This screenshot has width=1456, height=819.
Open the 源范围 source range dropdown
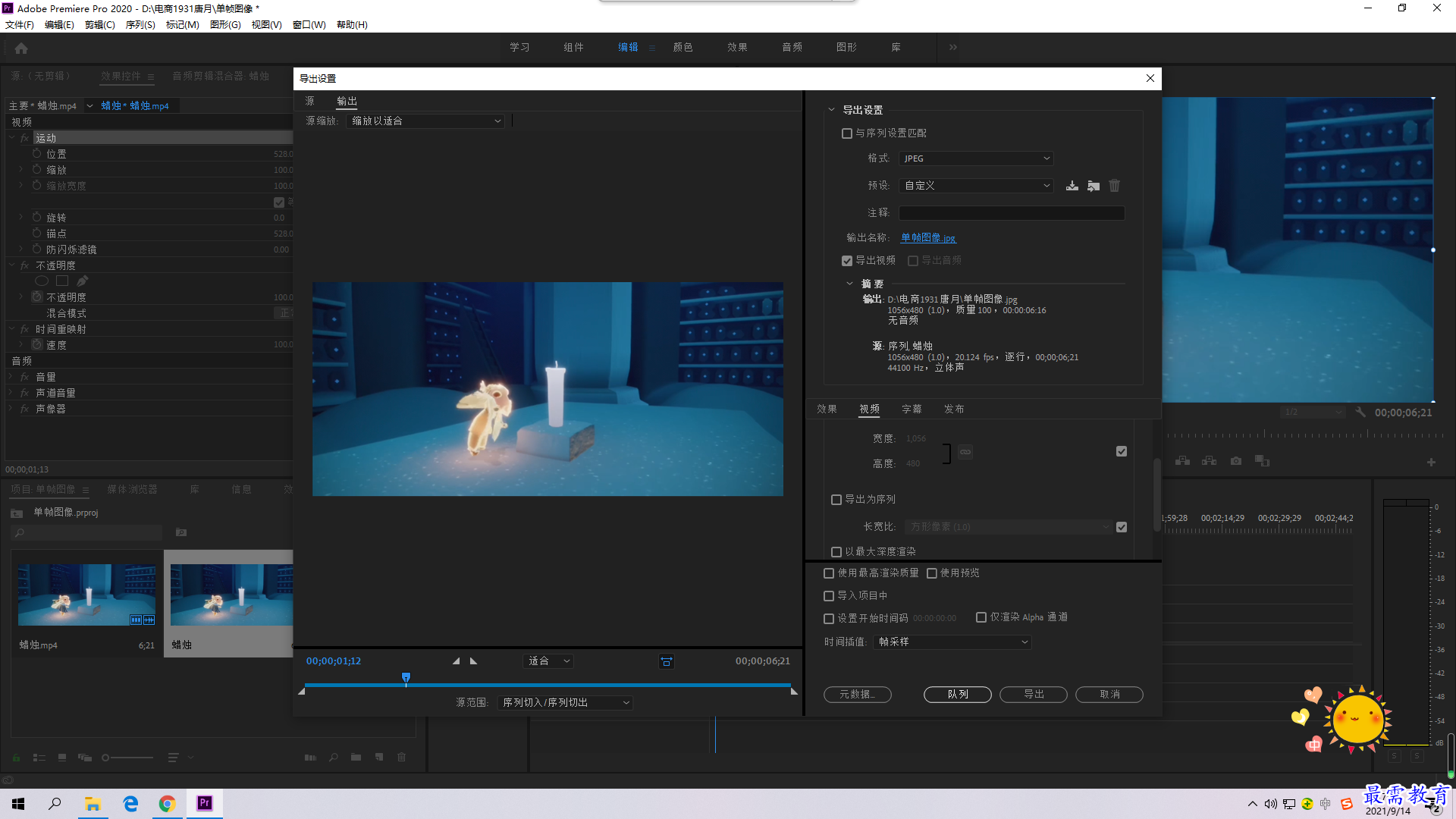565,703
